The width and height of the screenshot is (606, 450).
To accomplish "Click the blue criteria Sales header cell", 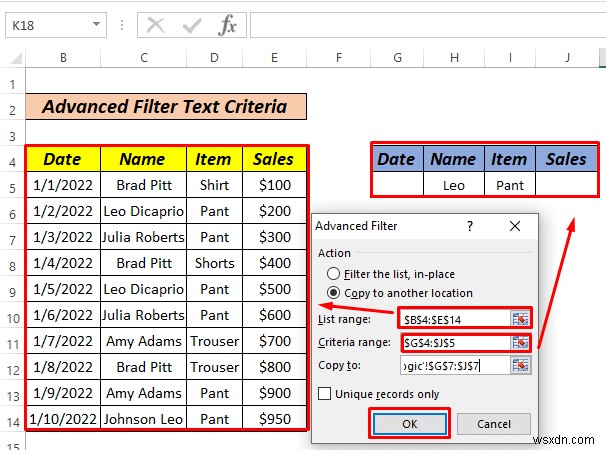I will coord(567,159).
